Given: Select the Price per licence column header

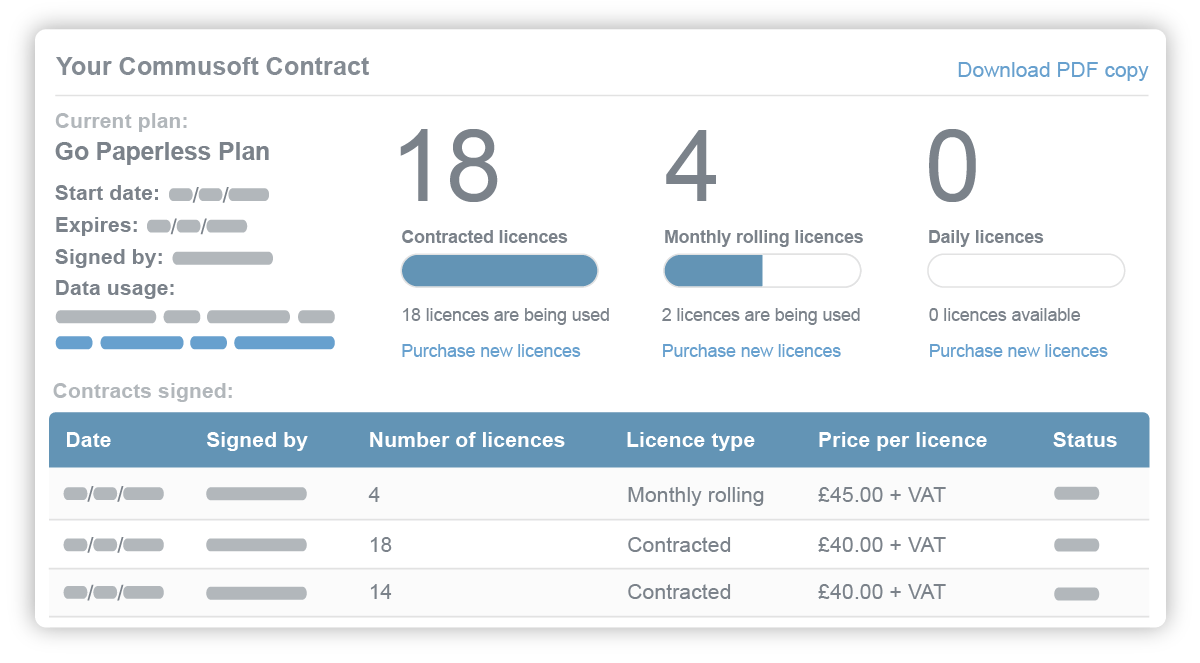Looking at the screenshot, I should tap(902, 440).
